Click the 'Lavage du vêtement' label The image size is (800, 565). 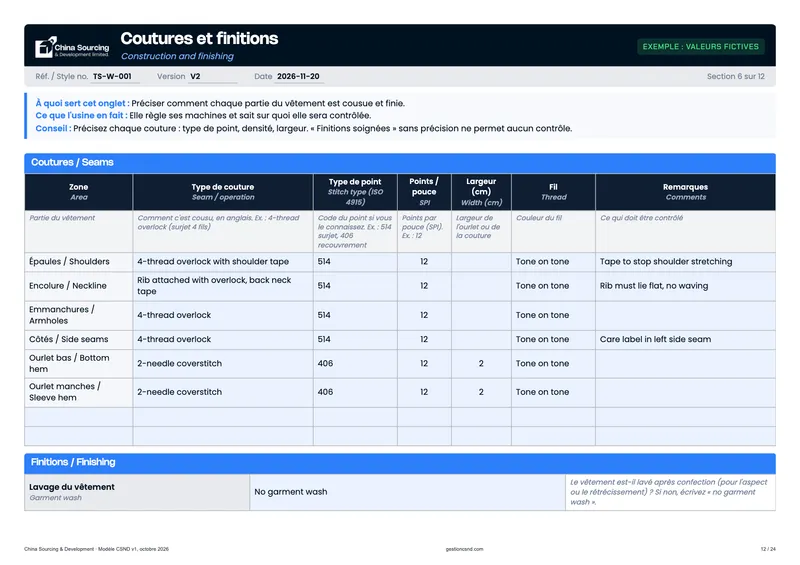click(x=72, y=487)
